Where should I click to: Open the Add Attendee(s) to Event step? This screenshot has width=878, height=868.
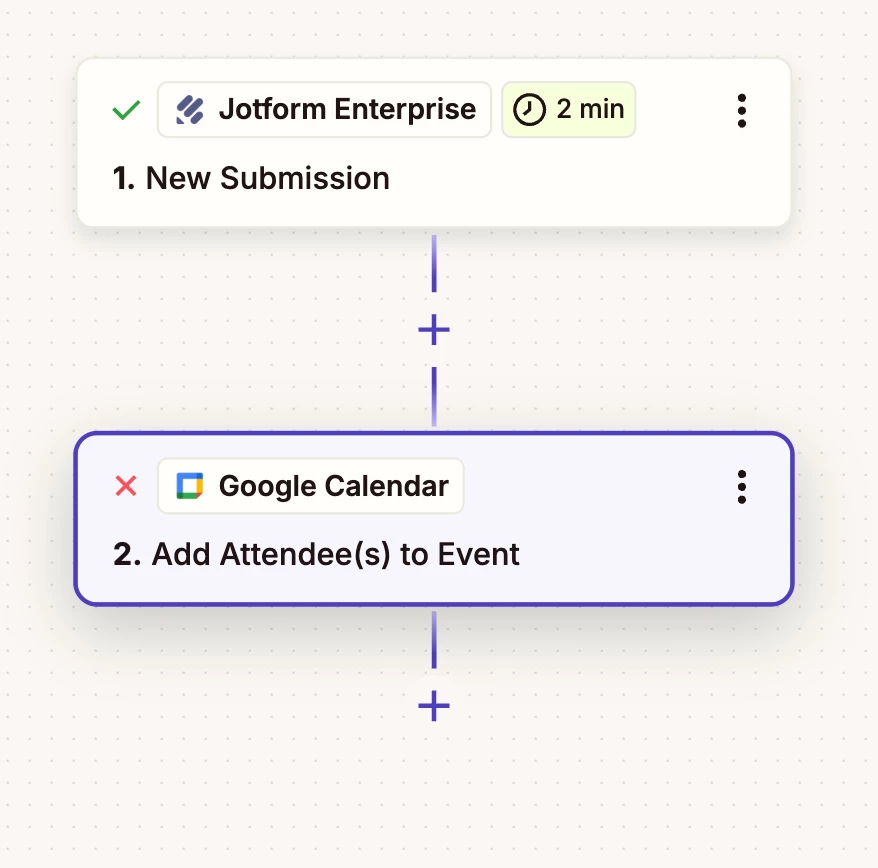point(316,554)
